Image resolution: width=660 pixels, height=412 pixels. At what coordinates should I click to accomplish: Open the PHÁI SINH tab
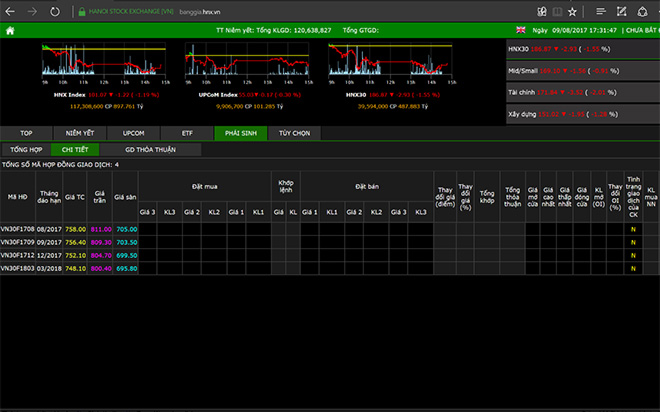pos(240,132)
